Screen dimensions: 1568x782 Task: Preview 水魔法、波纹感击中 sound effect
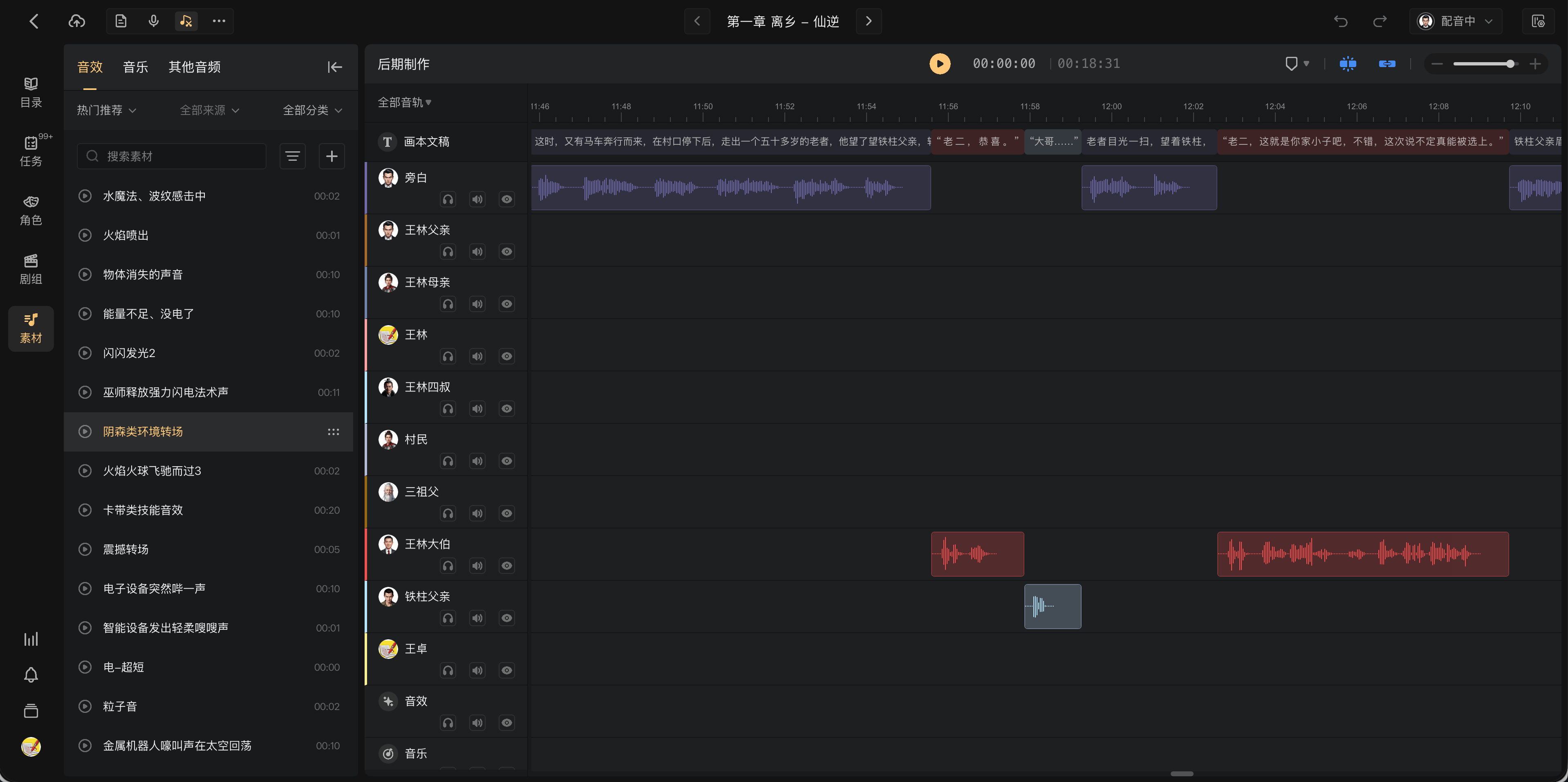tap(85, 196)
